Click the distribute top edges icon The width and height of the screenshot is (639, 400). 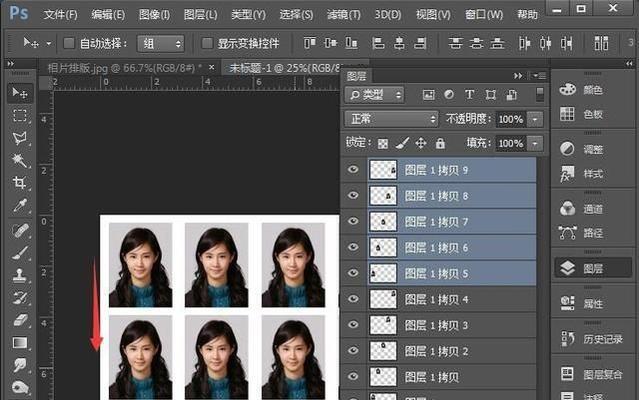coord(455,42)
